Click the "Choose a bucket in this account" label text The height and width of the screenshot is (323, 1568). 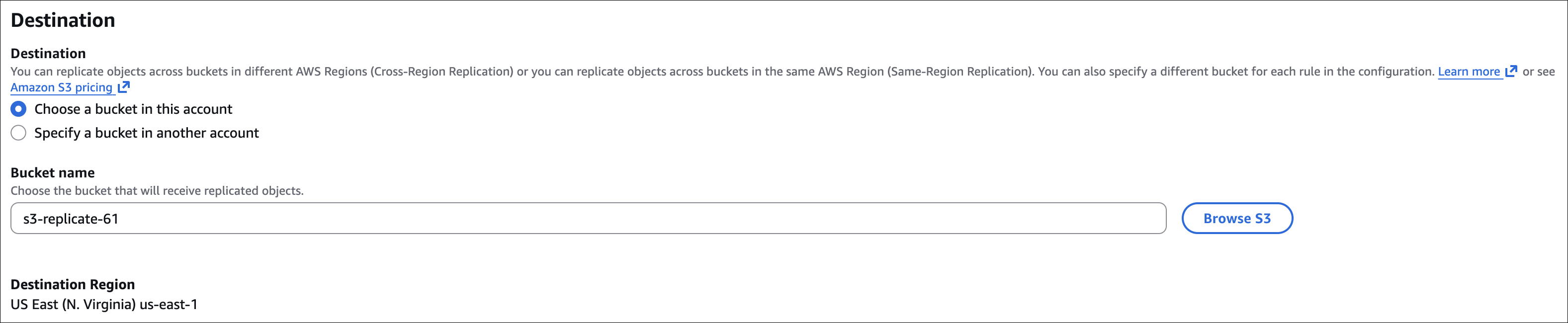(x=133, y=109)
